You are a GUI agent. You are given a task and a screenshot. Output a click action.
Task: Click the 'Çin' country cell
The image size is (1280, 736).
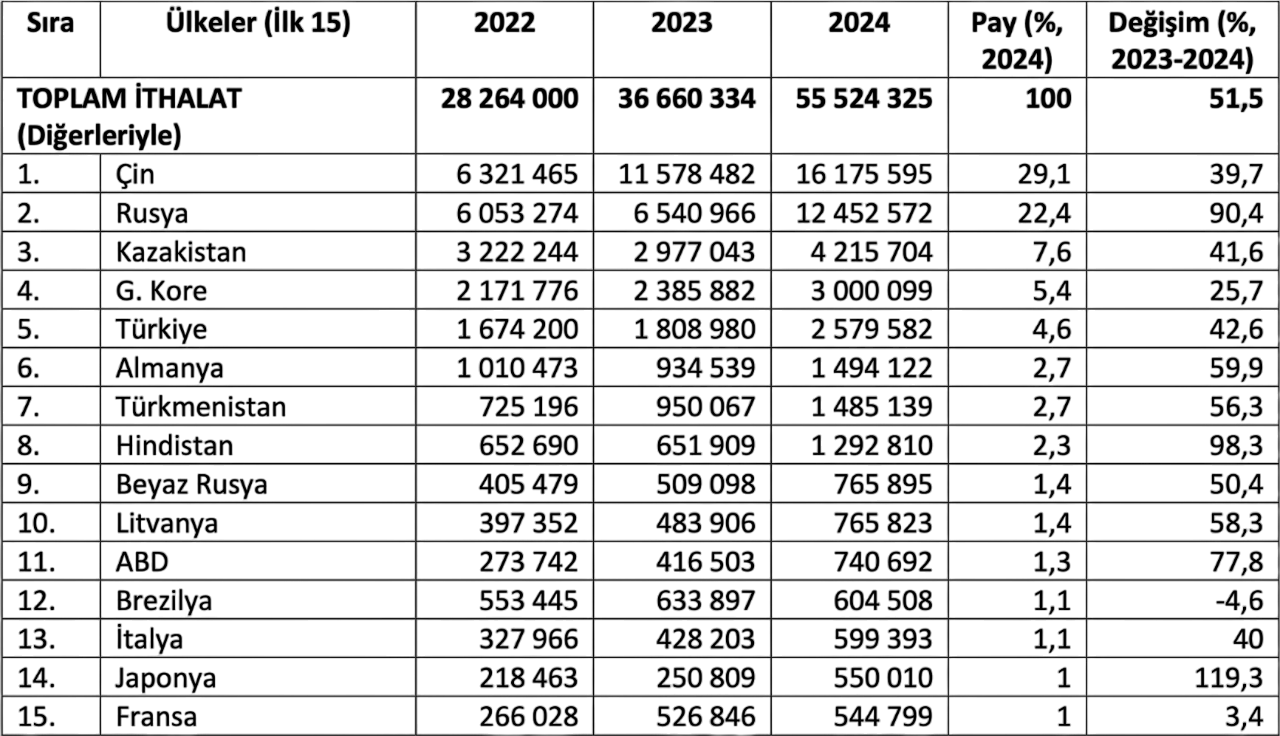pyautogui.click(x=135, y=175)
